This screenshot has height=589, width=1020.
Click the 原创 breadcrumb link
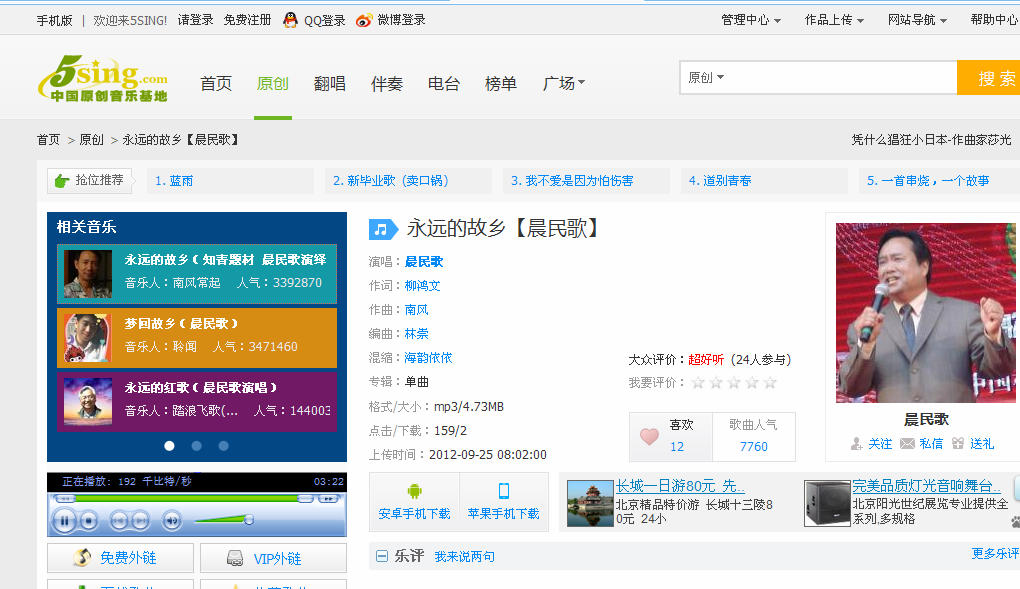(x=91, y=140)
